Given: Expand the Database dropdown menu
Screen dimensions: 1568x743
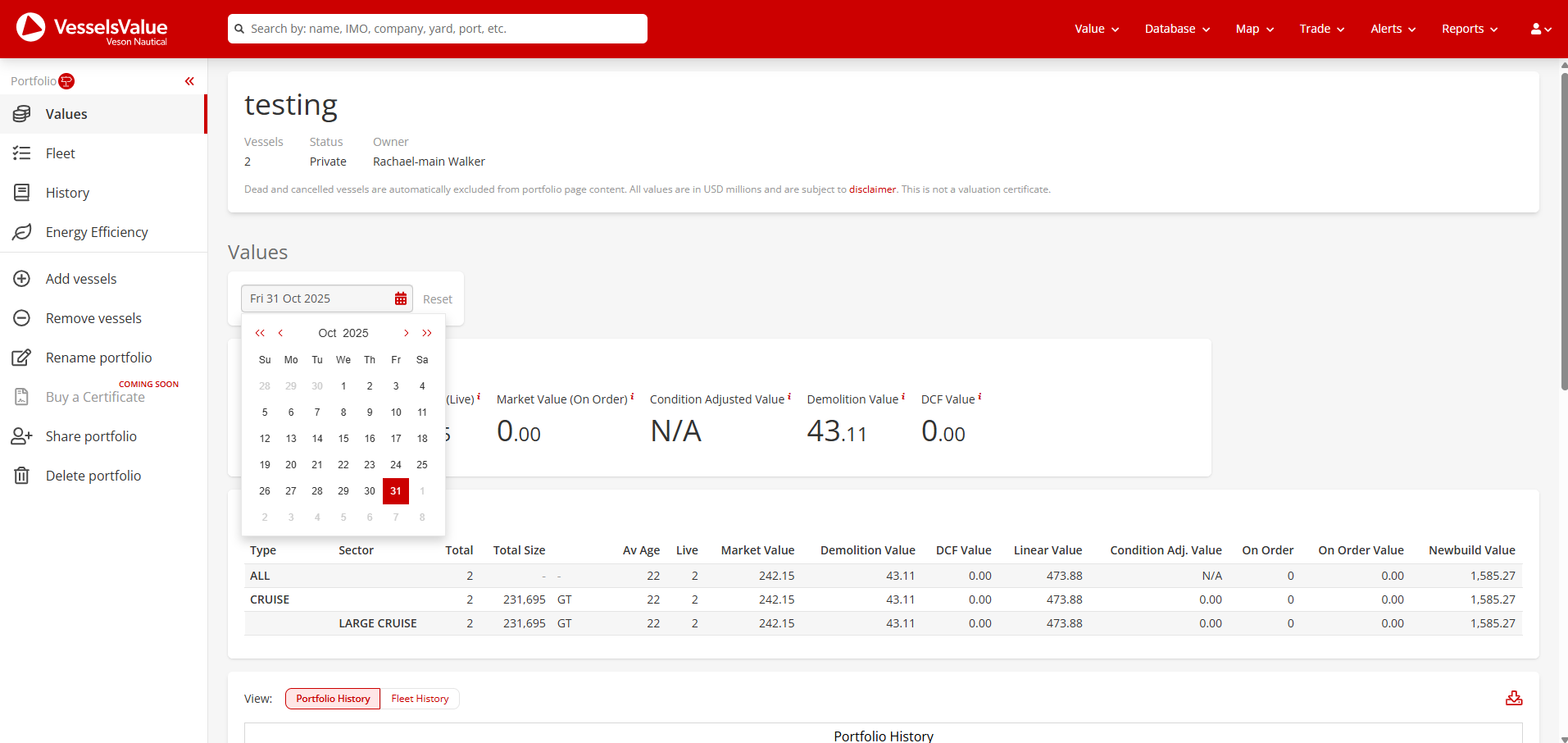Looking at the screenshot, I should (x=1177, y=29).
